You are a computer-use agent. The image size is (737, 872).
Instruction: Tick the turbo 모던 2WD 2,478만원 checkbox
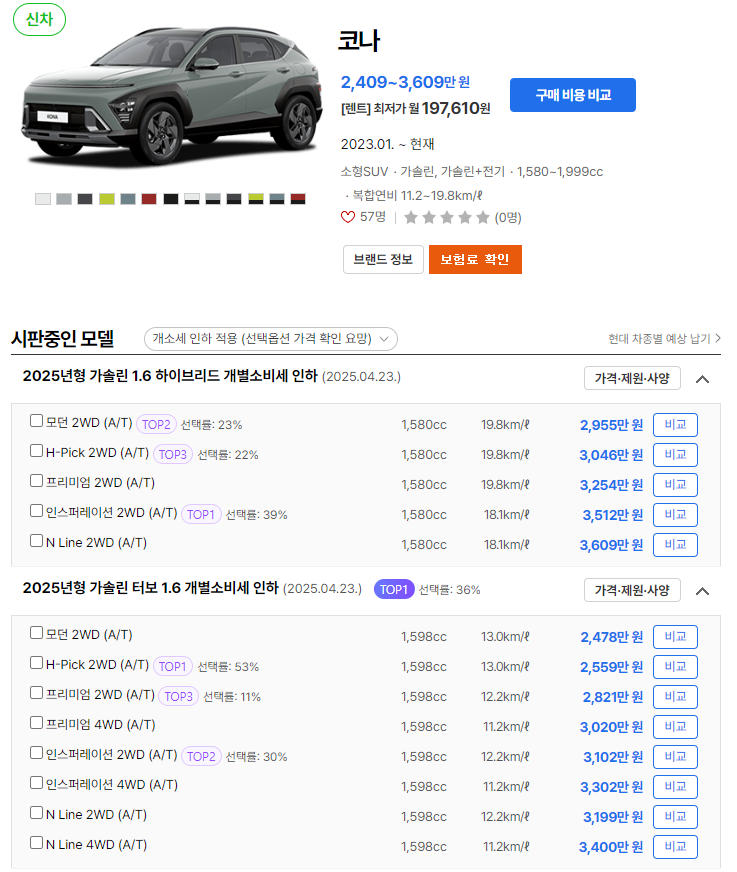tap(36, 633)
